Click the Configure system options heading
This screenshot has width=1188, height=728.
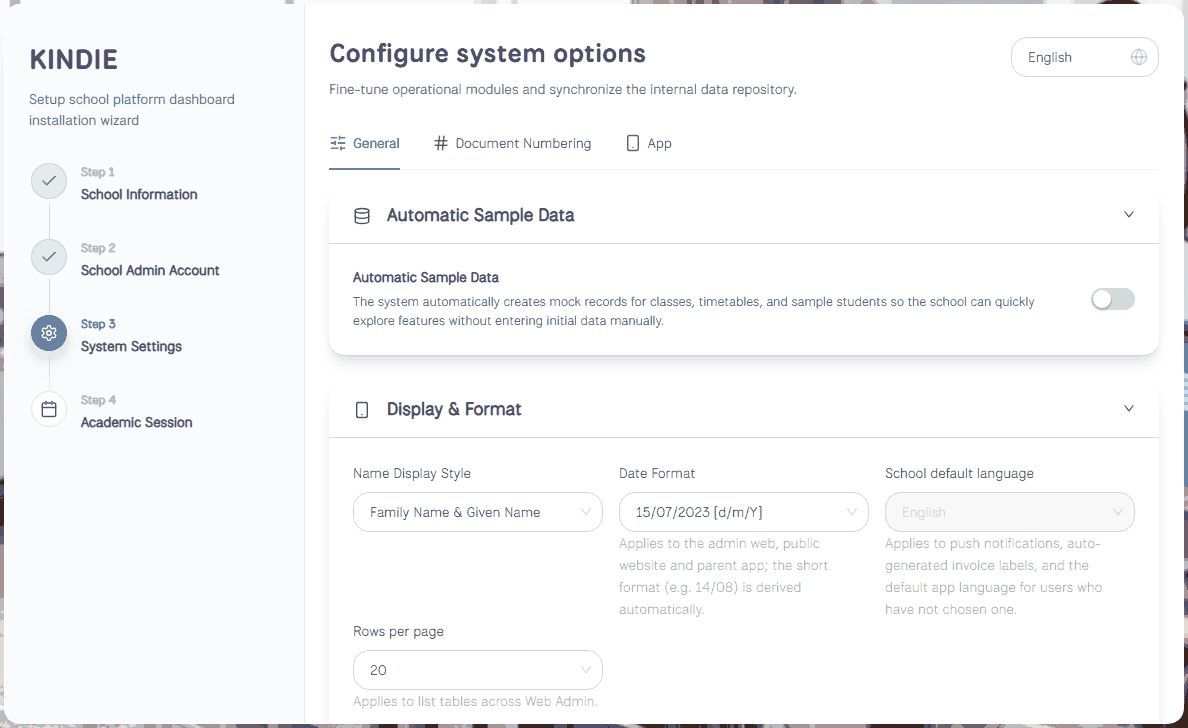pos(487,54)
